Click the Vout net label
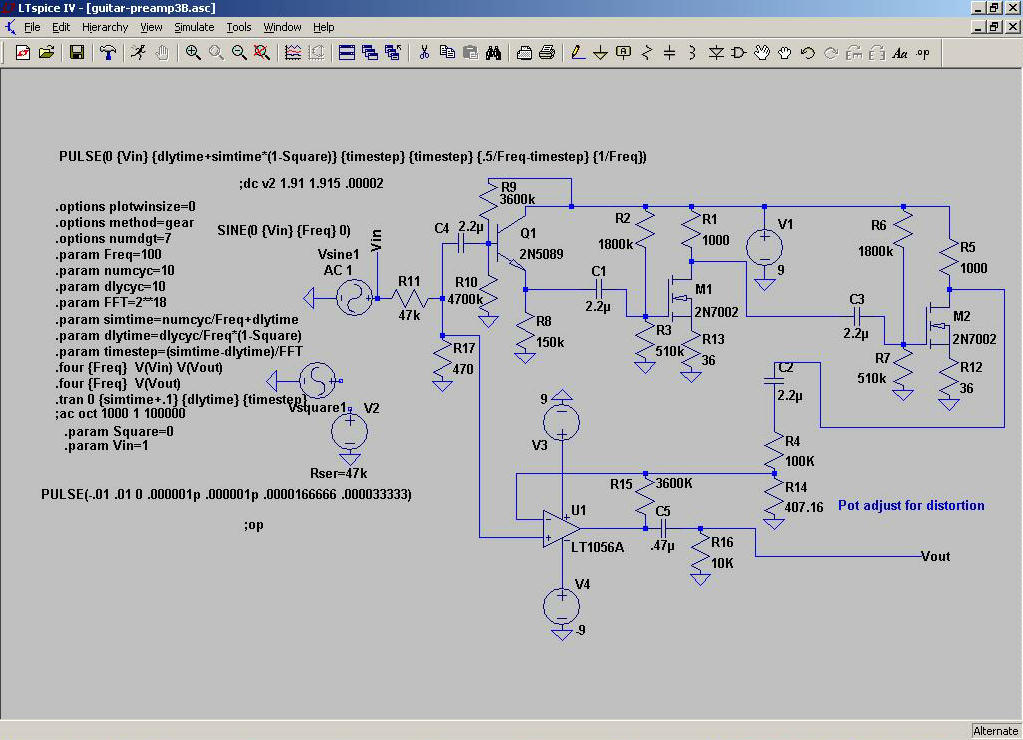1023x740 pixels. (x=935, y=556)
